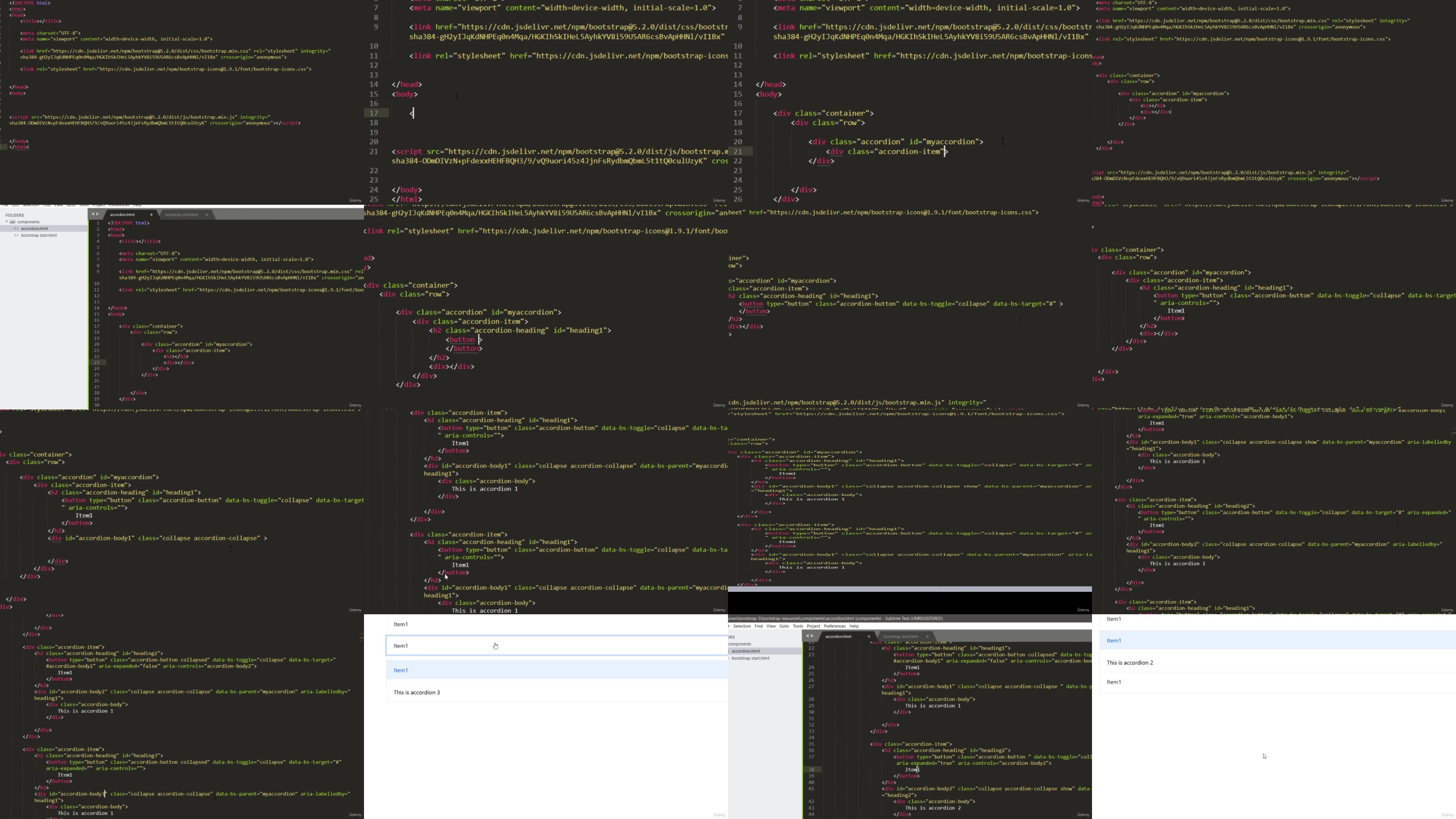Open the Find menu
1456x819 pixels.
[758, 626]
